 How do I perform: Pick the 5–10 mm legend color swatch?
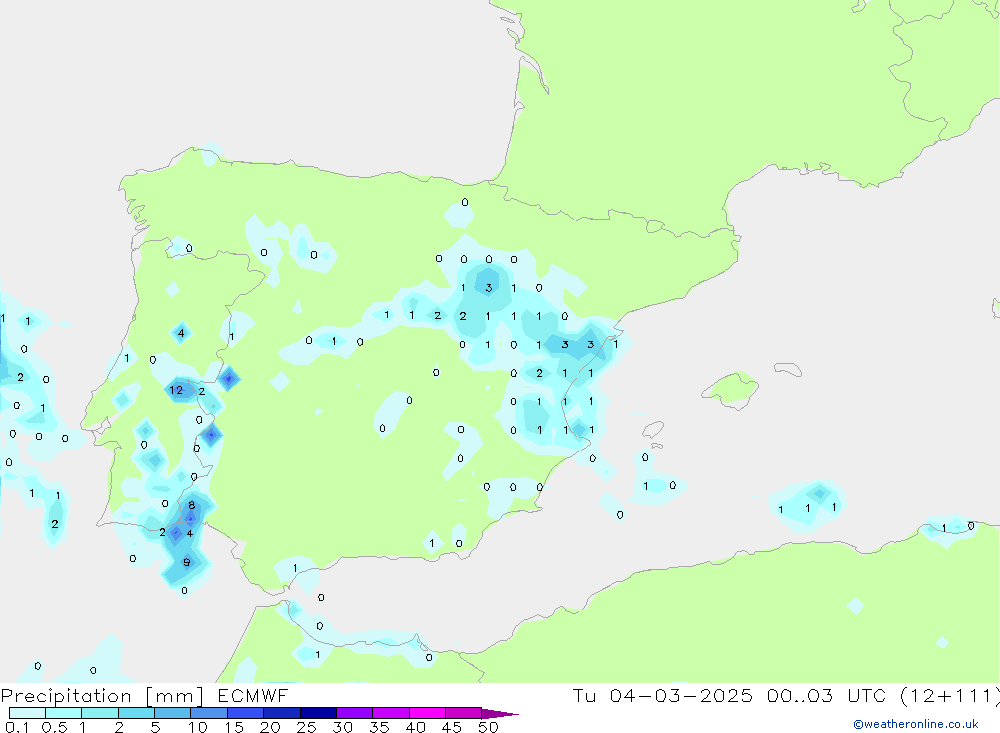(x=173, y=713)
